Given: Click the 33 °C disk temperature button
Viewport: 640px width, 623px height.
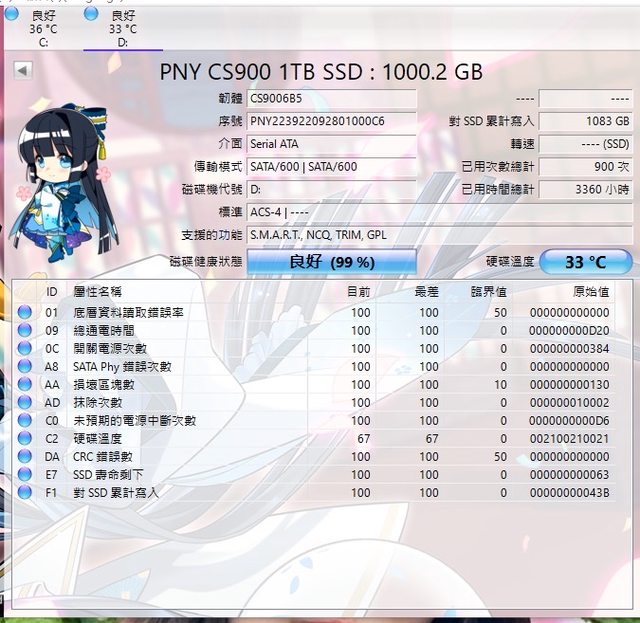Looking at the screenshot, I should tap(585, 262).
